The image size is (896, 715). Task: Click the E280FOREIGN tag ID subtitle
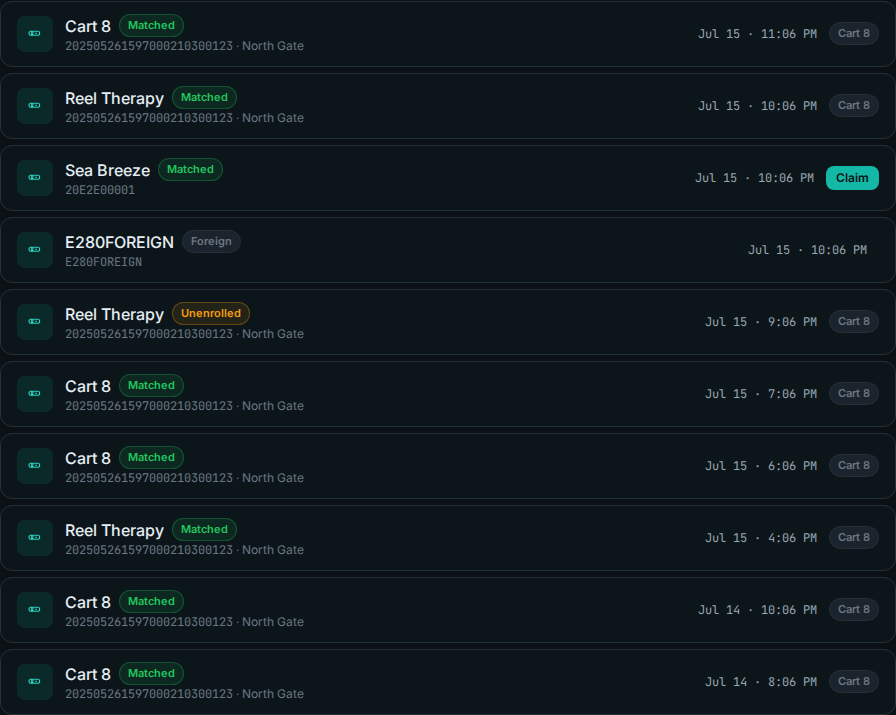coord(103,262)
